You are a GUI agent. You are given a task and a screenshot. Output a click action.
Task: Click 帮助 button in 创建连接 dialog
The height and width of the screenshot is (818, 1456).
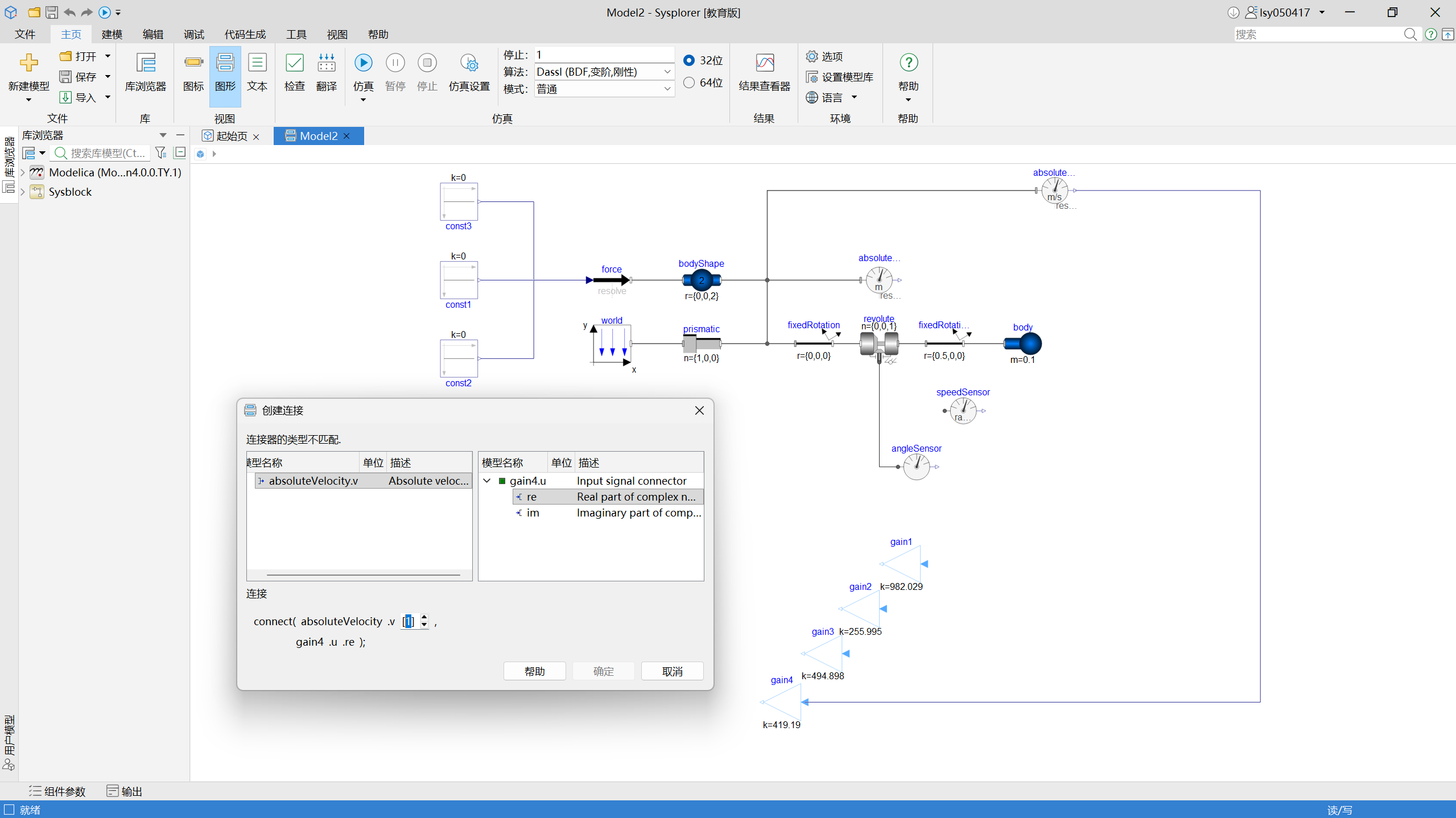point(535,671)
